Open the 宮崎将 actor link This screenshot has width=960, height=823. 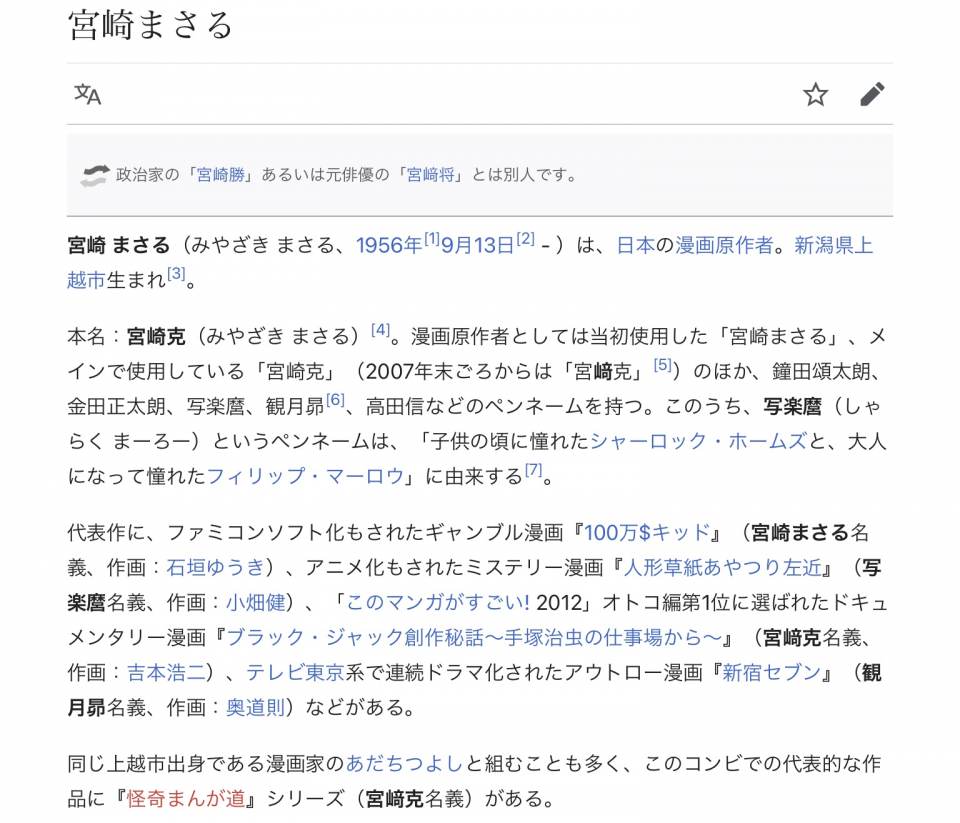click(431, 175)
